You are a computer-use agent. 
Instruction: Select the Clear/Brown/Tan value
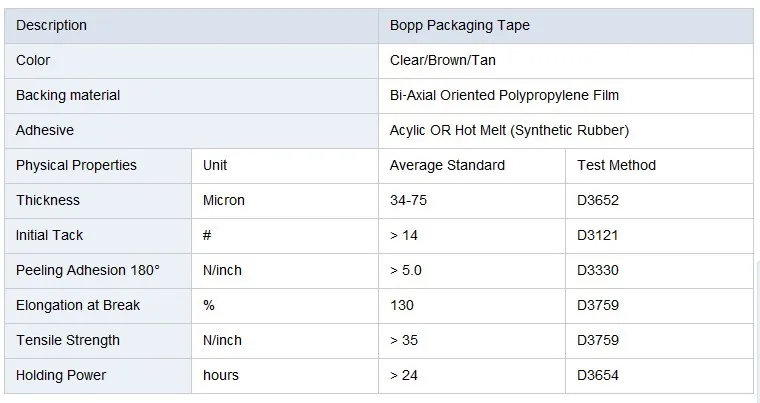tap(443, 60)
